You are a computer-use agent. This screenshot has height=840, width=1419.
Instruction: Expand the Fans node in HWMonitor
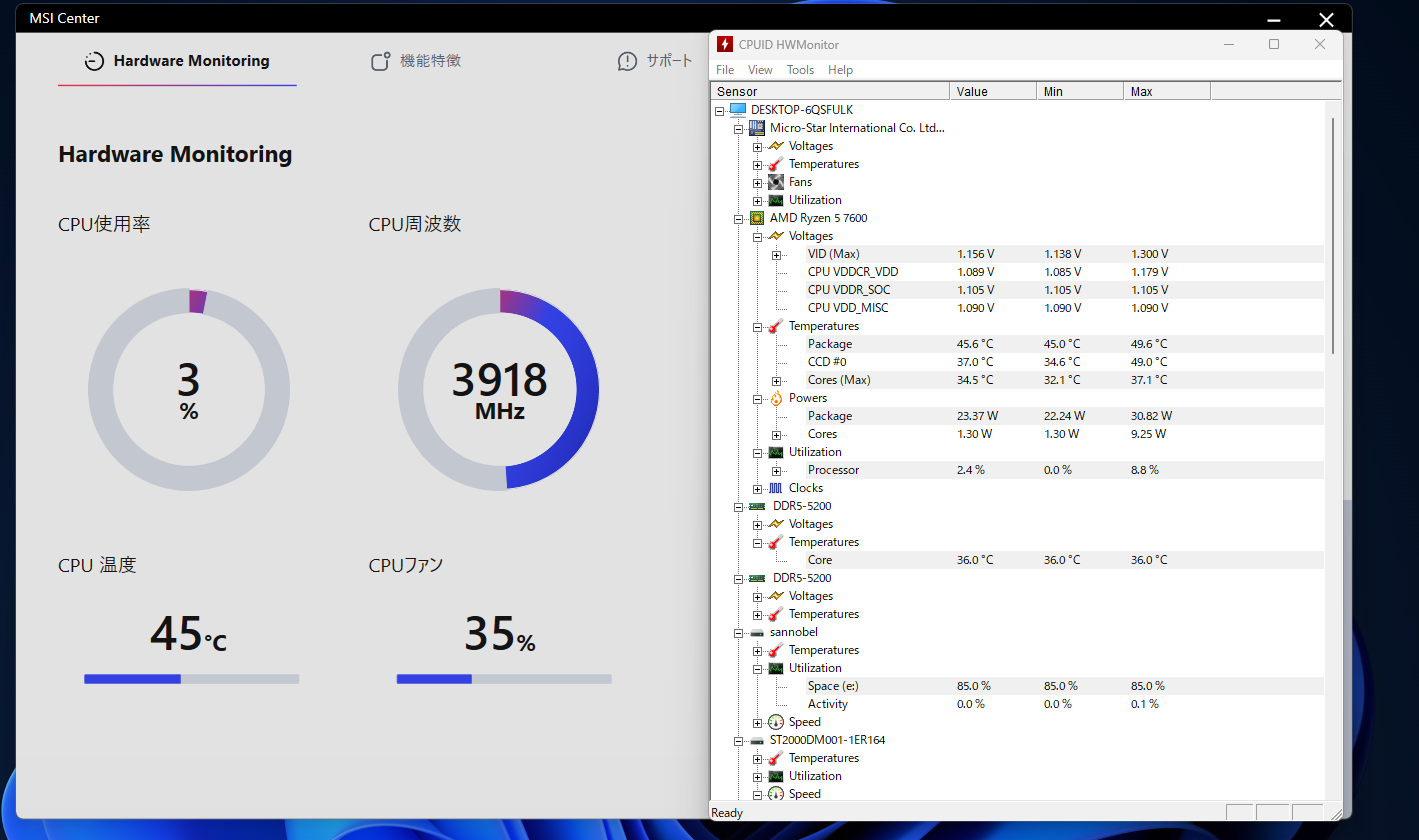click(758, 182)
